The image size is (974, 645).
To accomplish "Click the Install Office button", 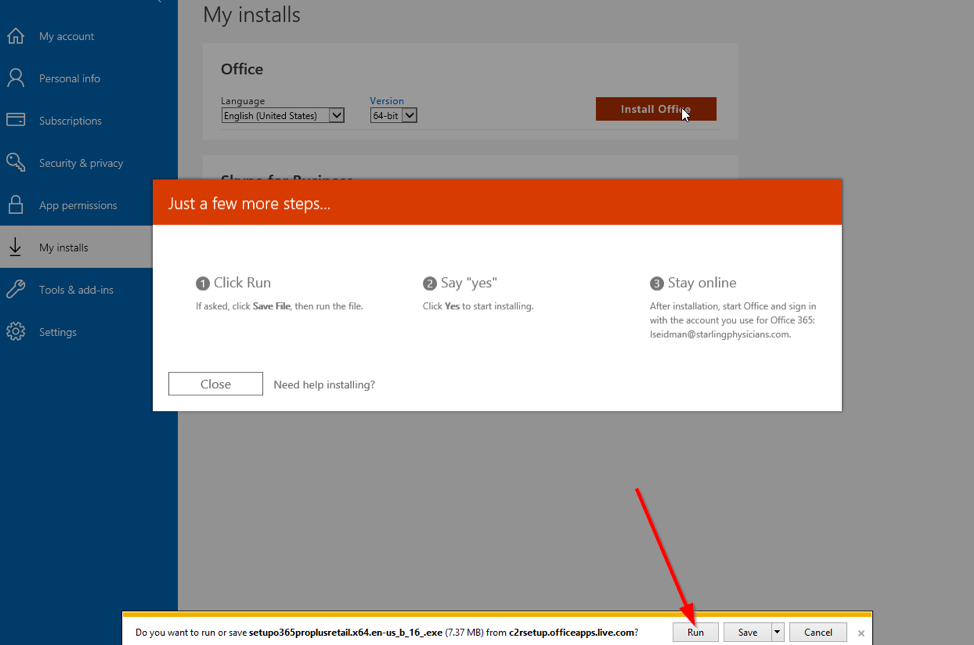I will pyautogui.click(x=656, y=108).
